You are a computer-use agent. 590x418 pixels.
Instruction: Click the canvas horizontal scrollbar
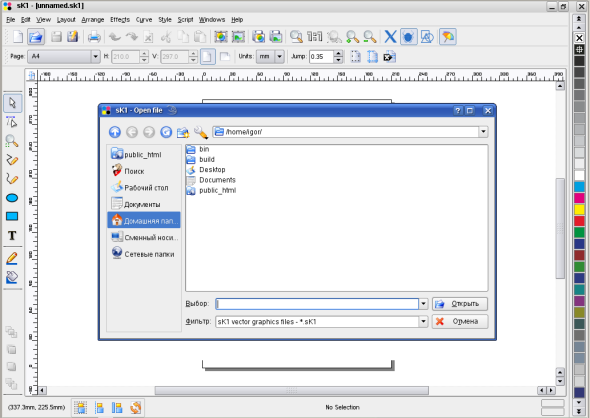[x=292, y=391]
